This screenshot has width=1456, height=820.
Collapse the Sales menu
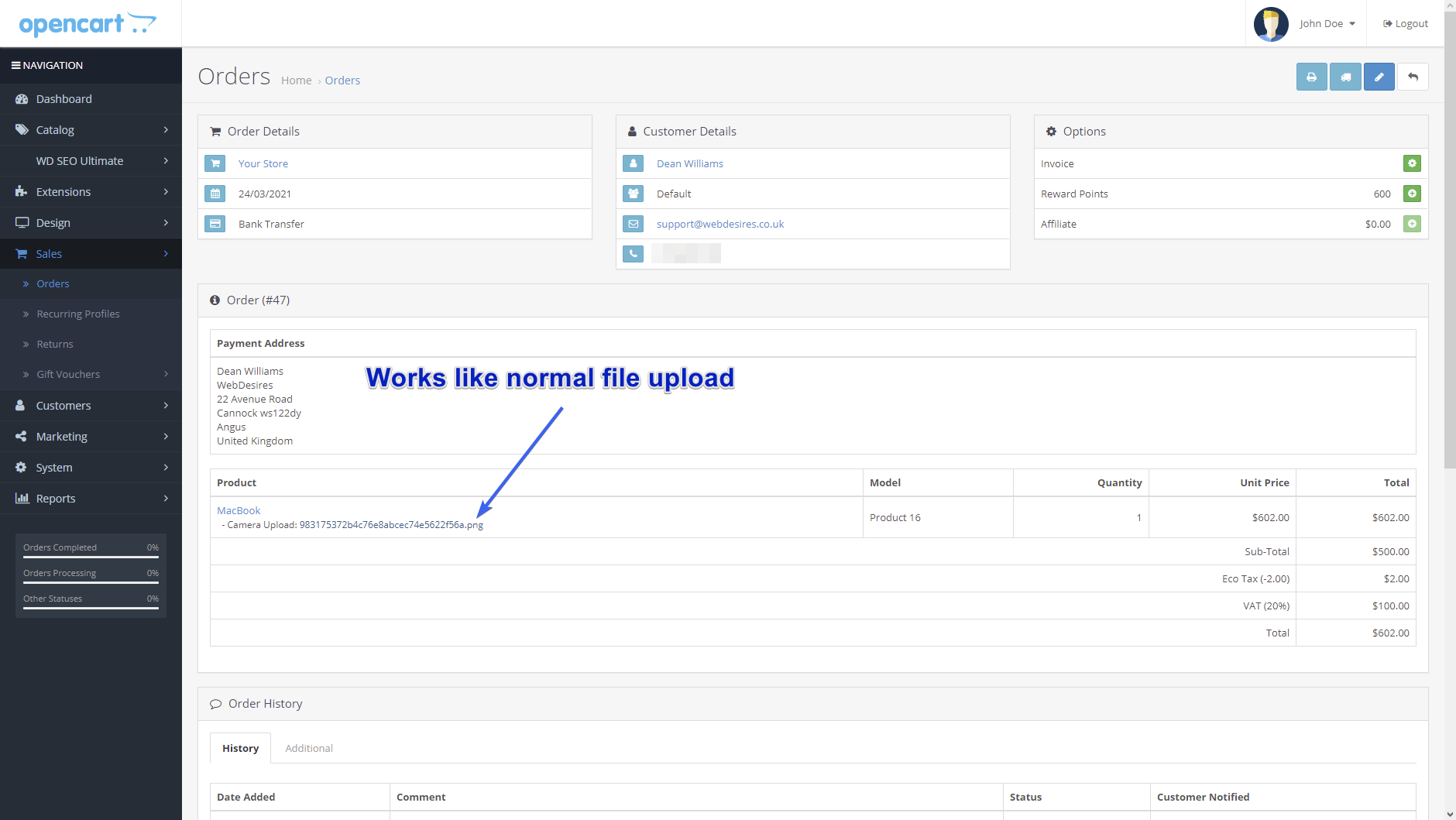click(x=91, y=254)
